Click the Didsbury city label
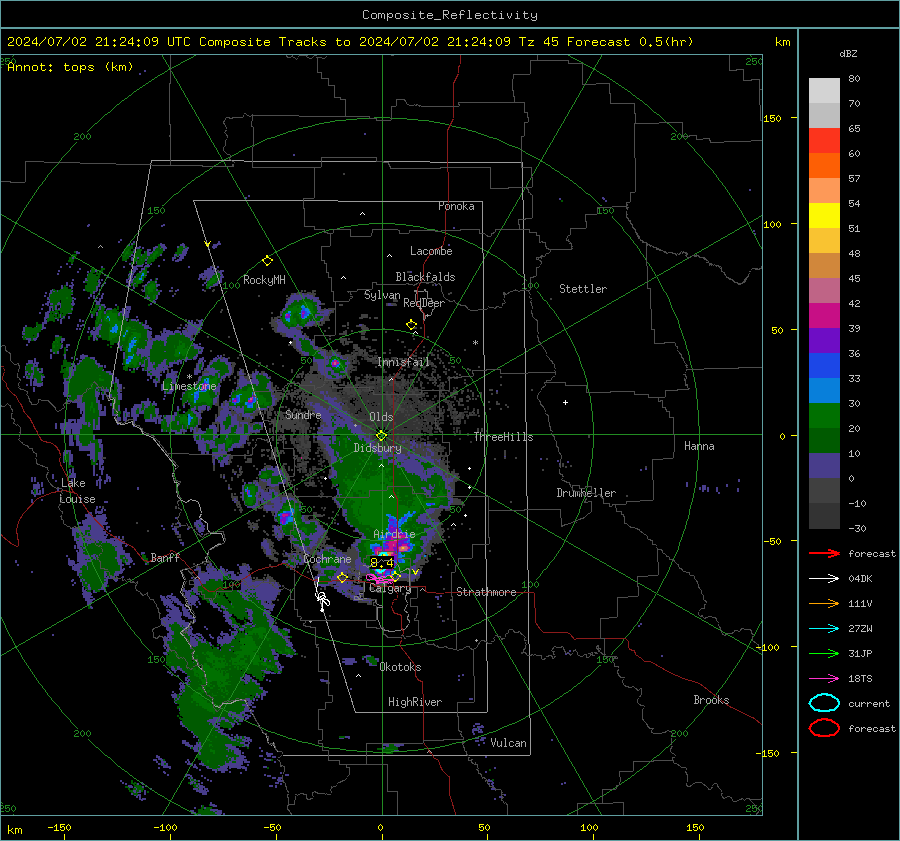The image size is (900, 841). tap(378, 448)
